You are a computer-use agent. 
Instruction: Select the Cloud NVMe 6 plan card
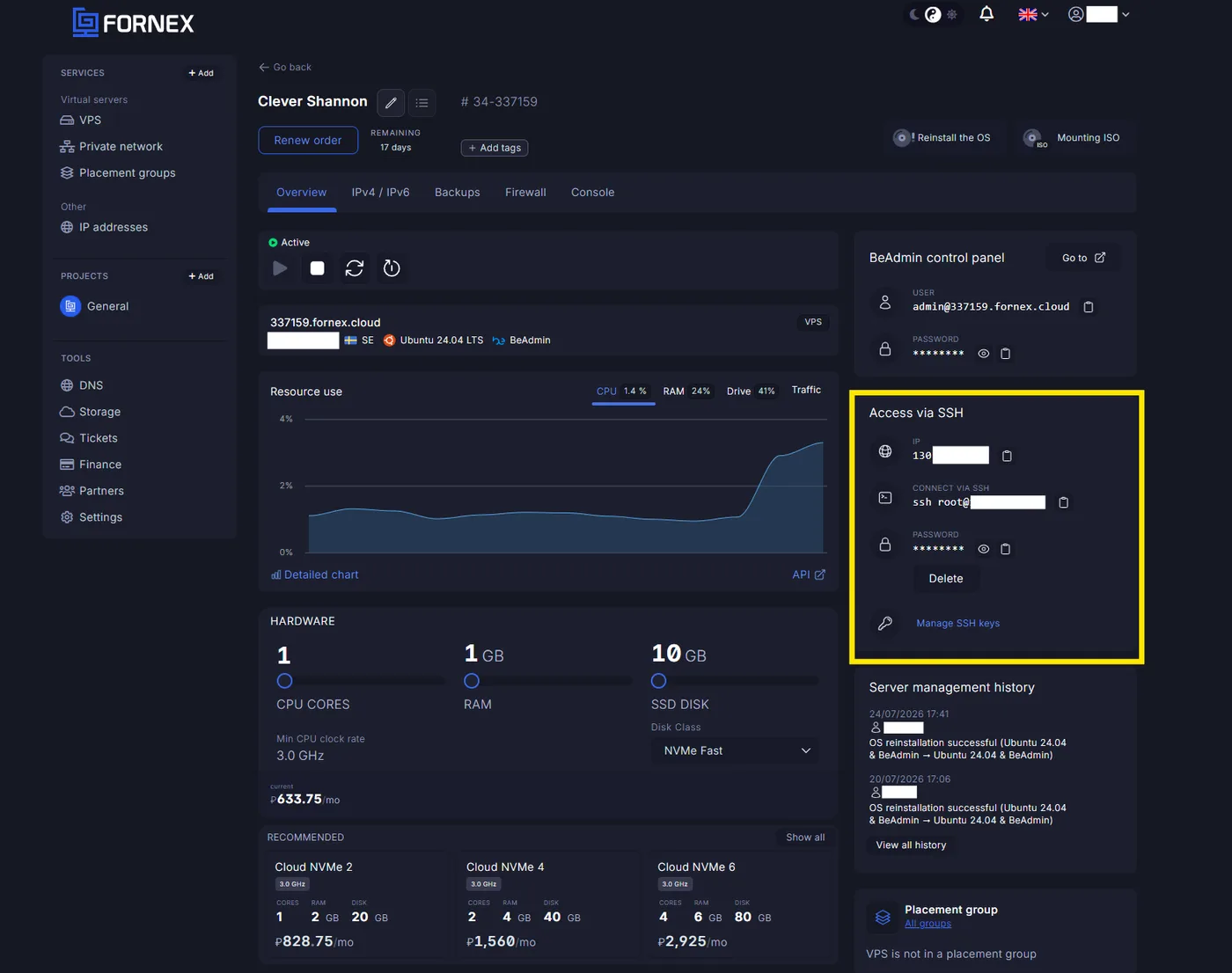tap(740, 904)
